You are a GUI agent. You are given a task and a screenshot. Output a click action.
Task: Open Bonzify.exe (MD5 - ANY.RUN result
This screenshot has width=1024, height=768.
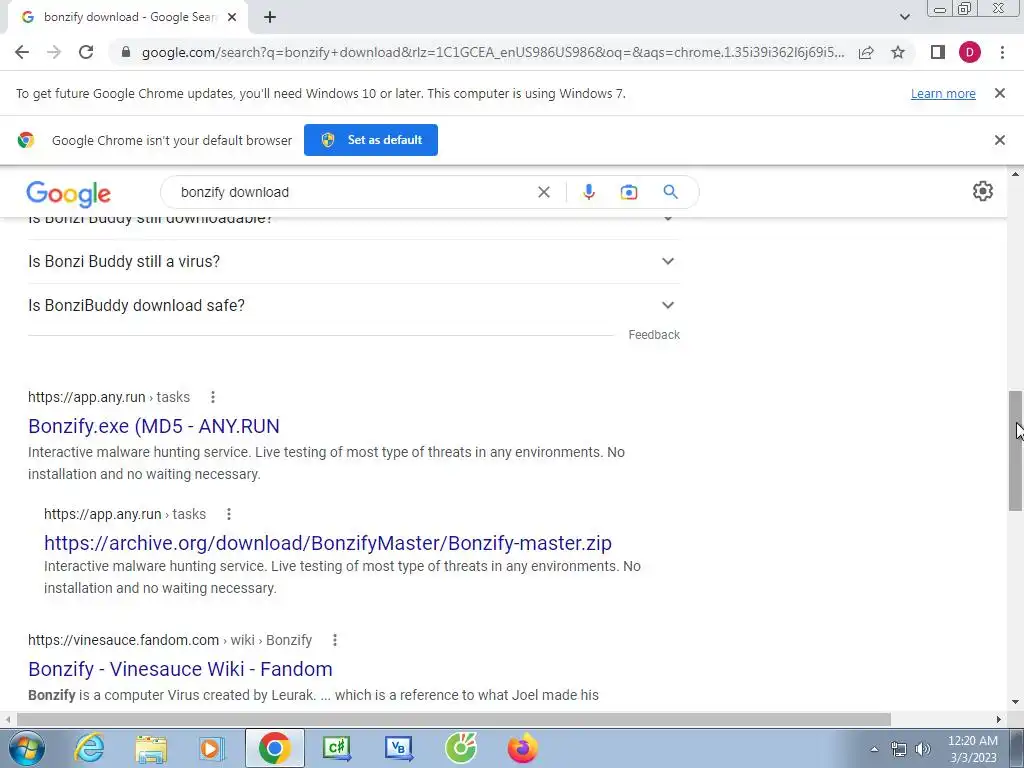153,426
